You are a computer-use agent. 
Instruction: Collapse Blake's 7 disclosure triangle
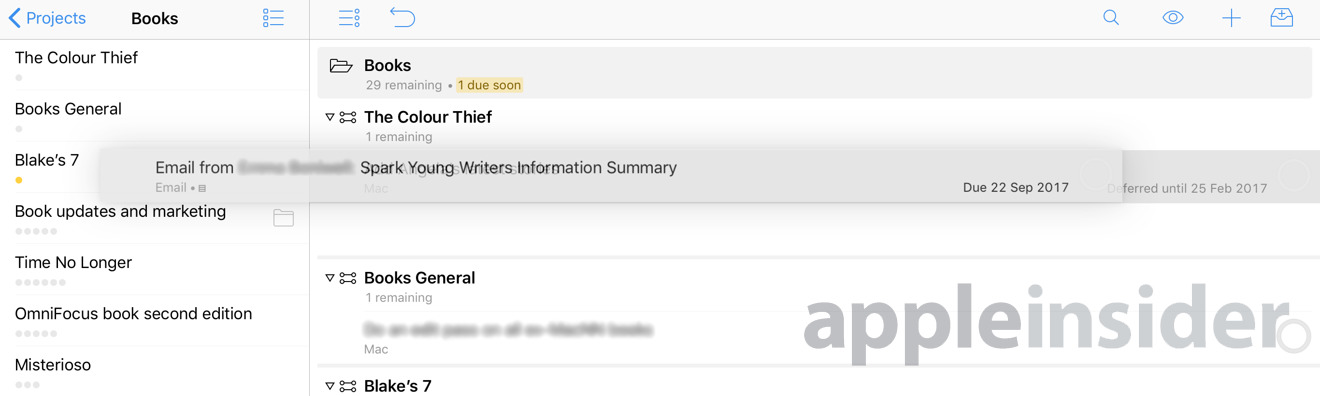(x=330, y=386)
